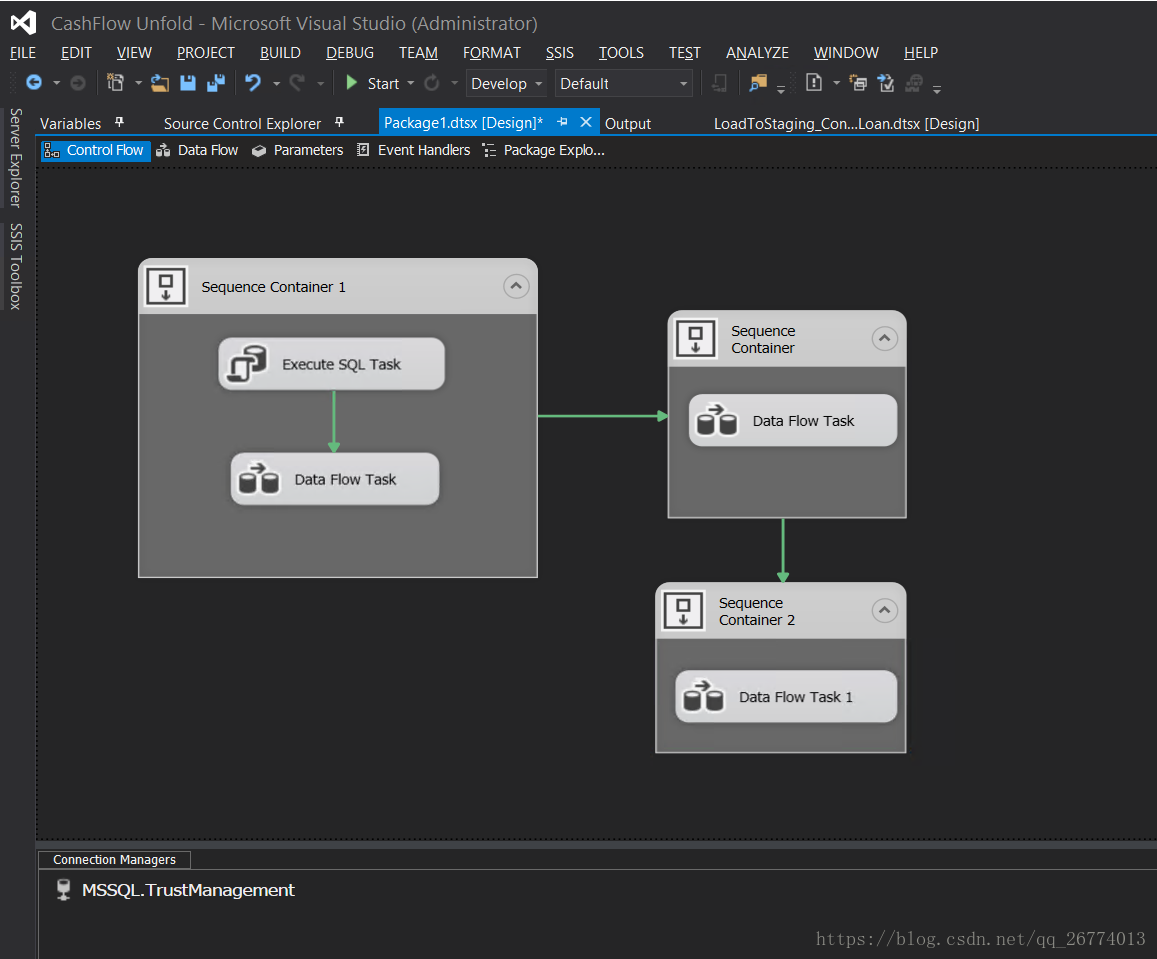Open the PROJECT menu
This screenshot has height=959, width=1157.
(x=206, y=53)
